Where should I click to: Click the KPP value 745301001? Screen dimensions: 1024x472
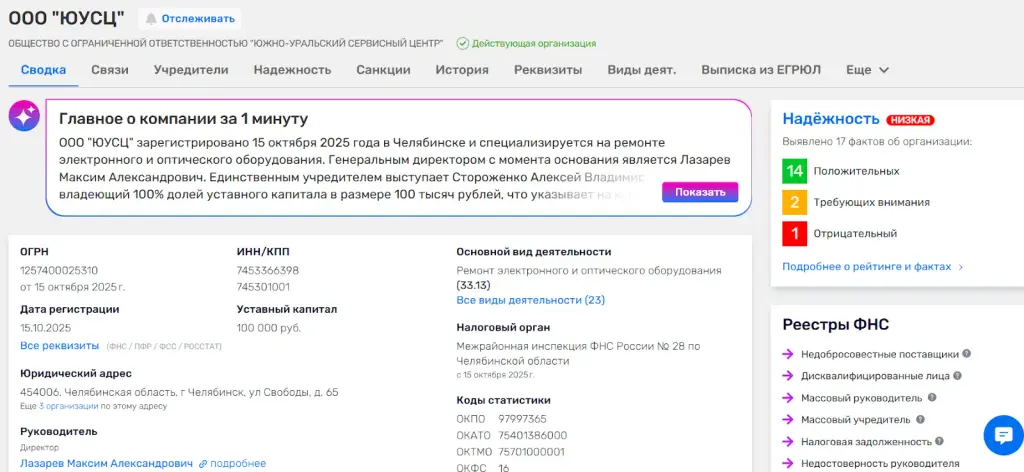pos(263,287)
